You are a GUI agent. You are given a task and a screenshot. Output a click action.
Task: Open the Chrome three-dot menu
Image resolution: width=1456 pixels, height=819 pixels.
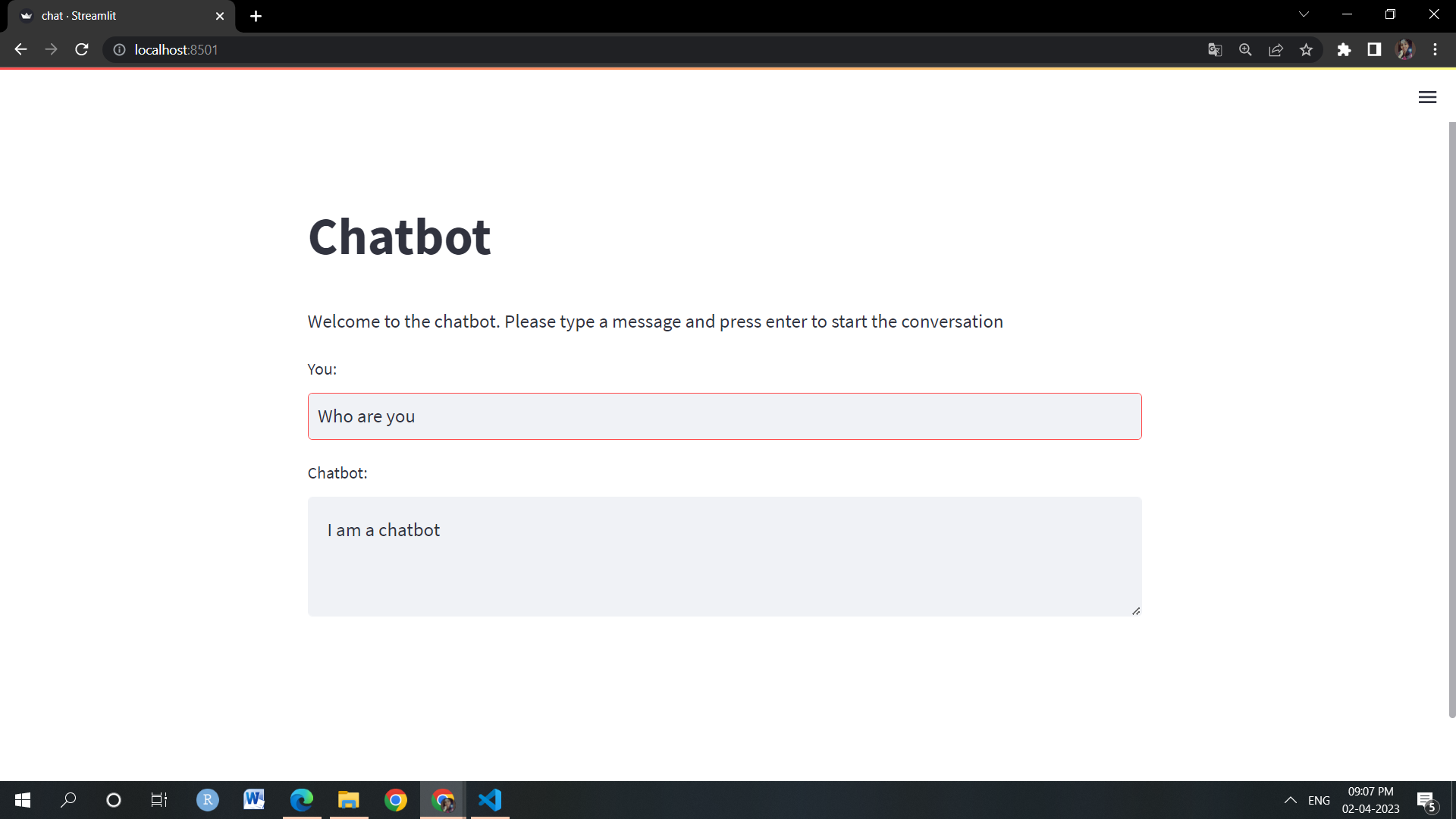click(1436, 49)
